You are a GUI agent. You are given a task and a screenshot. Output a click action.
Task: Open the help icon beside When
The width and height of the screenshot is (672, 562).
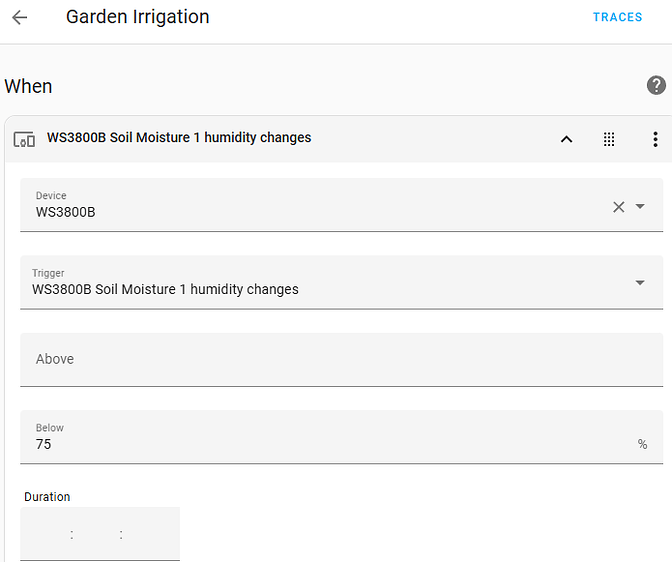tap(656, 85)
